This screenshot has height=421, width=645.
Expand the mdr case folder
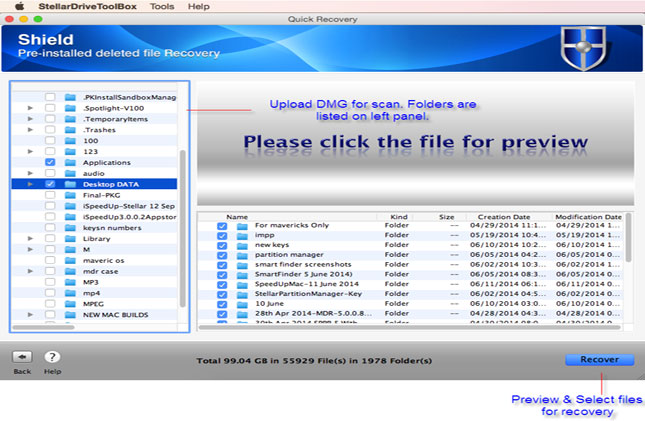click(x=30, y=271)
